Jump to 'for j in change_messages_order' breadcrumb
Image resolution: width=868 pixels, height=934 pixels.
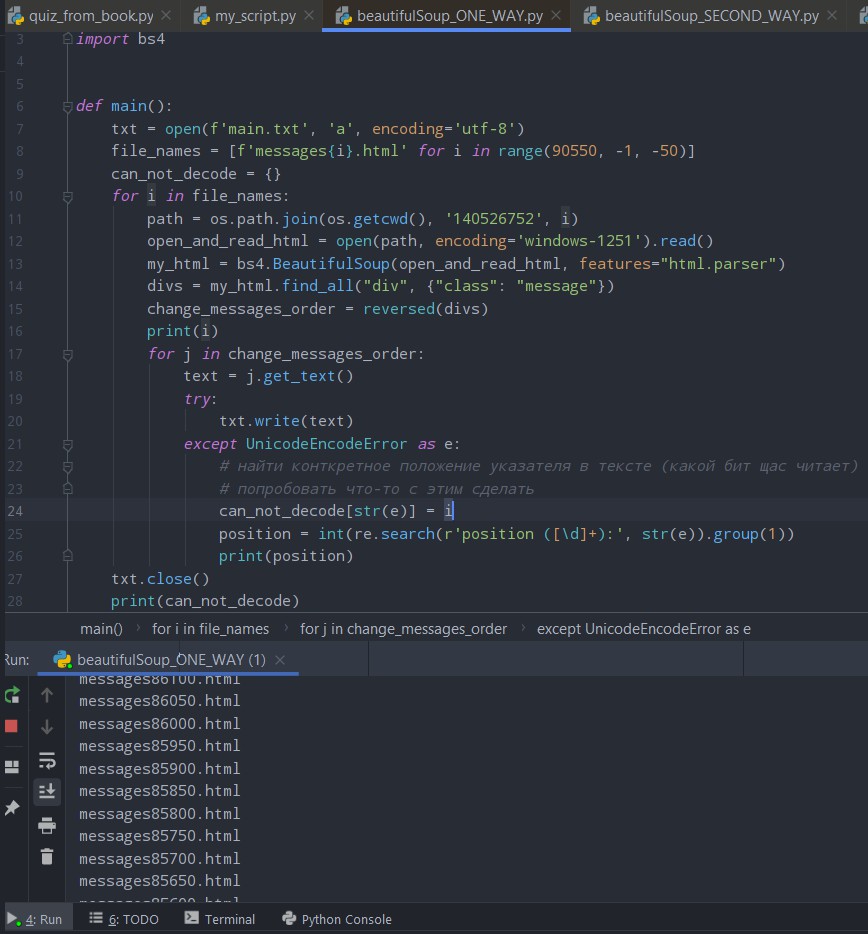pos(403,628)
